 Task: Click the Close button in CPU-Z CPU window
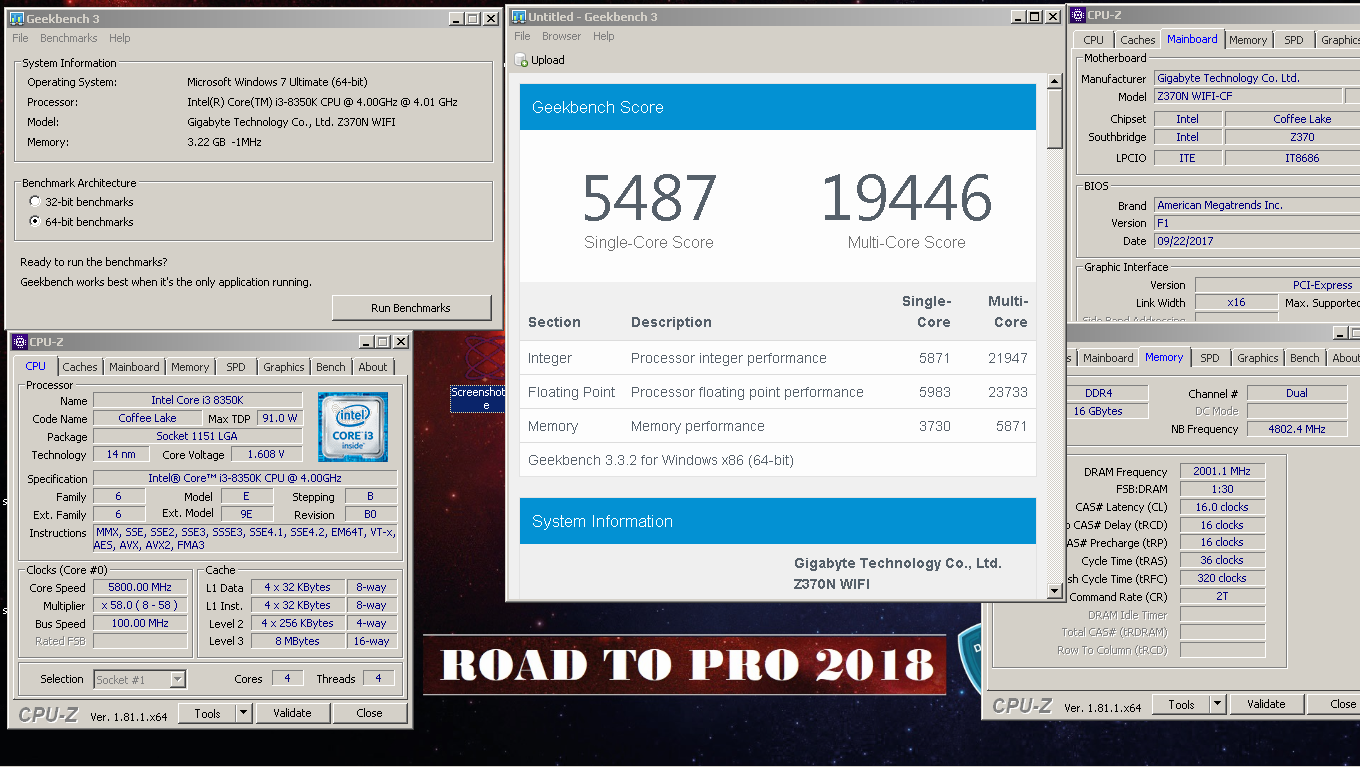click(370, 713)
